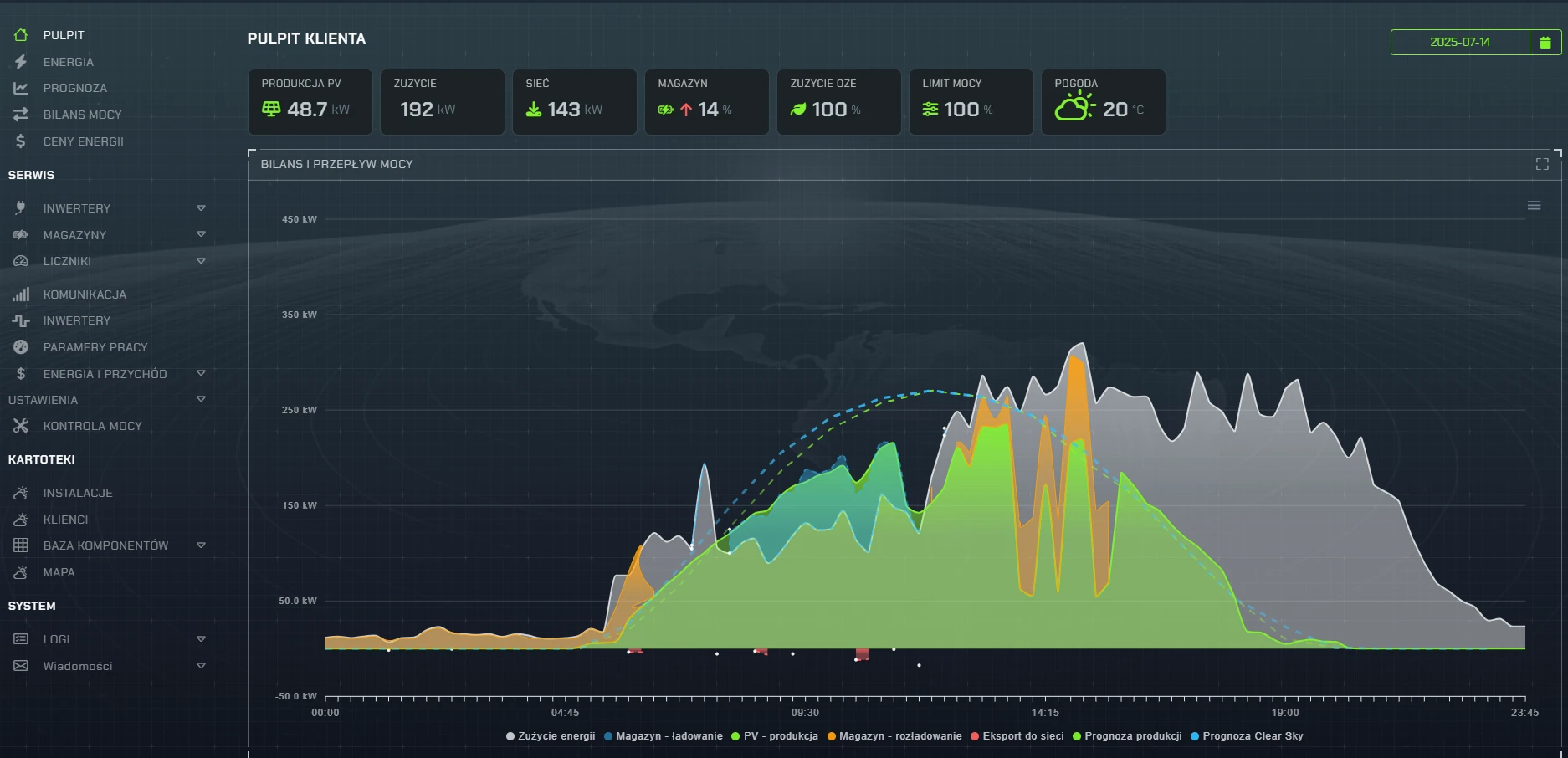Expand the Magazyny submenu arrow

[x=201, y=235]
